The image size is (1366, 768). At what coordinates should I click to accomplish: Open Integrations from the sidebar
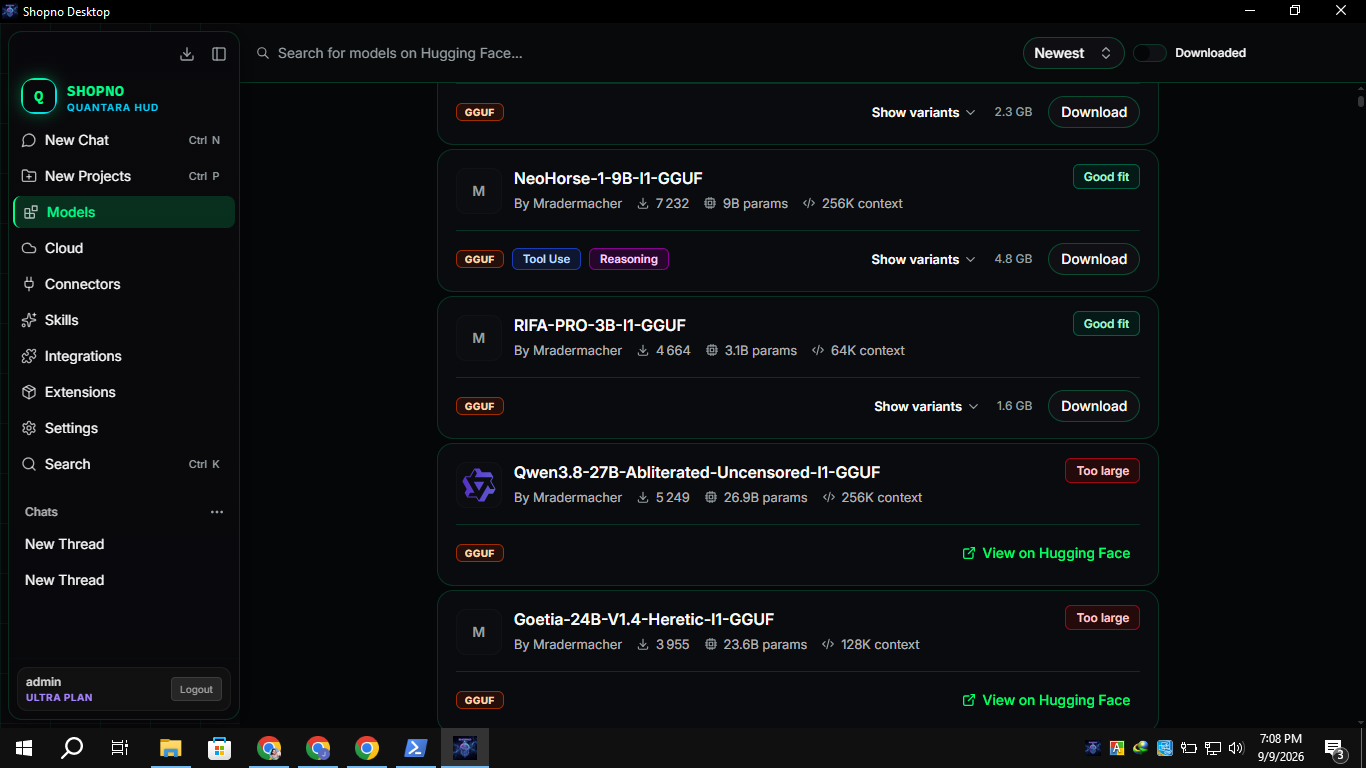(124, 356)
